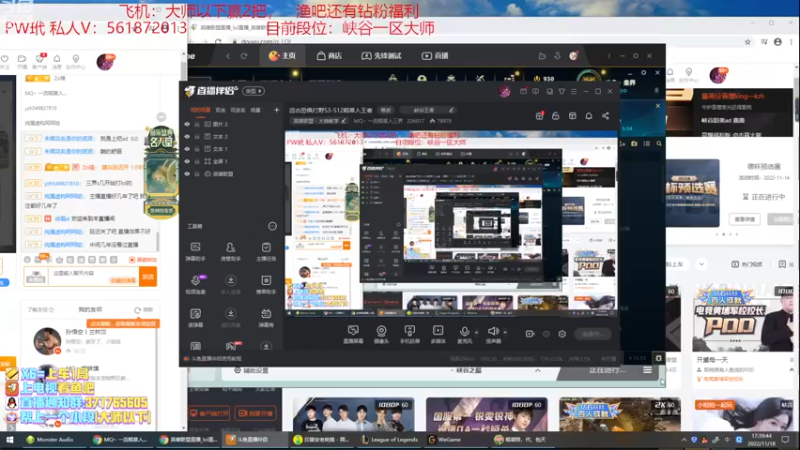Toggle lock on the 全屏 1 source
Viewport: 800px width, 450px height.
point(197,161)
